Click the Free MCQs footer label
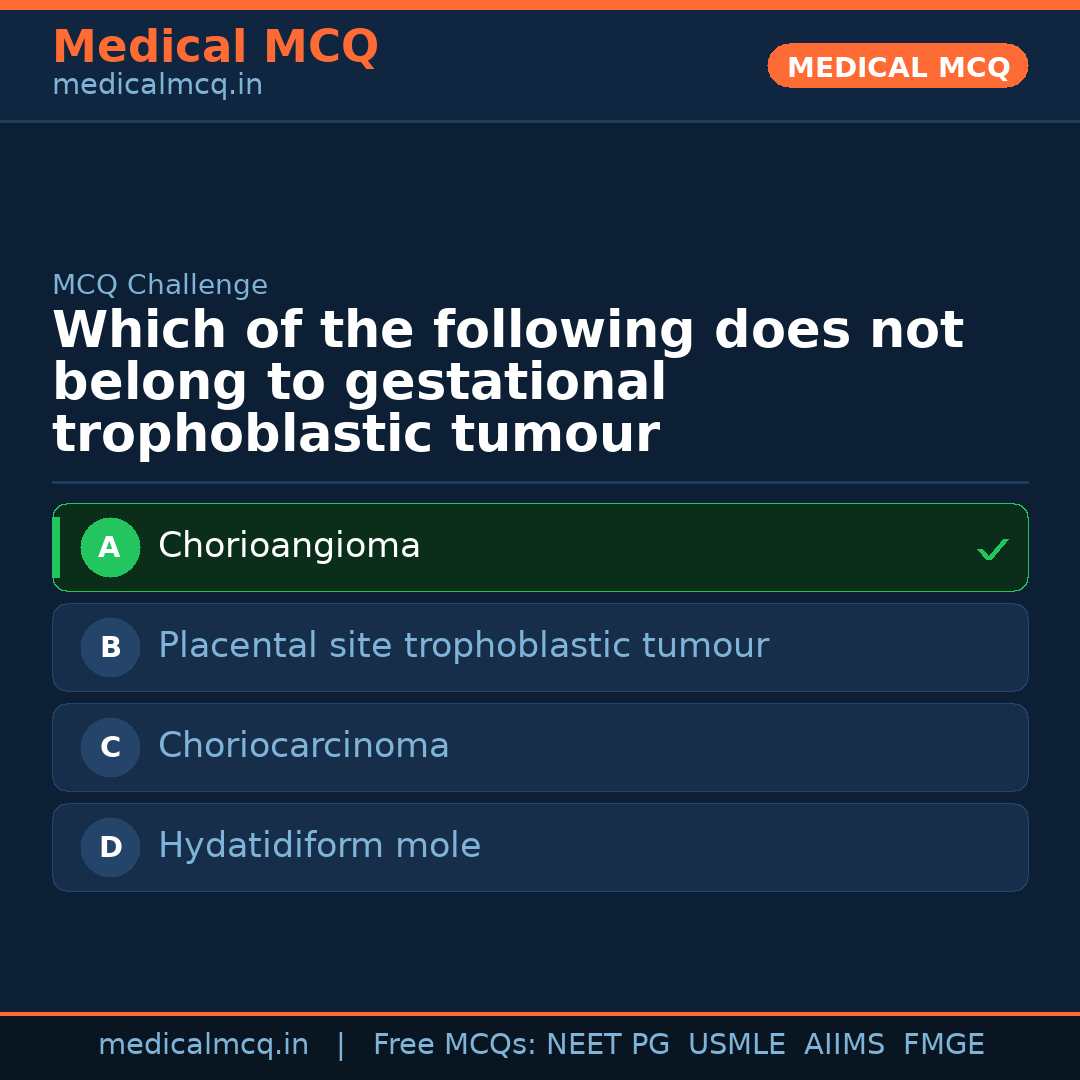This screenshot has width=1080, height=1080. click(x=454, y=1045)
